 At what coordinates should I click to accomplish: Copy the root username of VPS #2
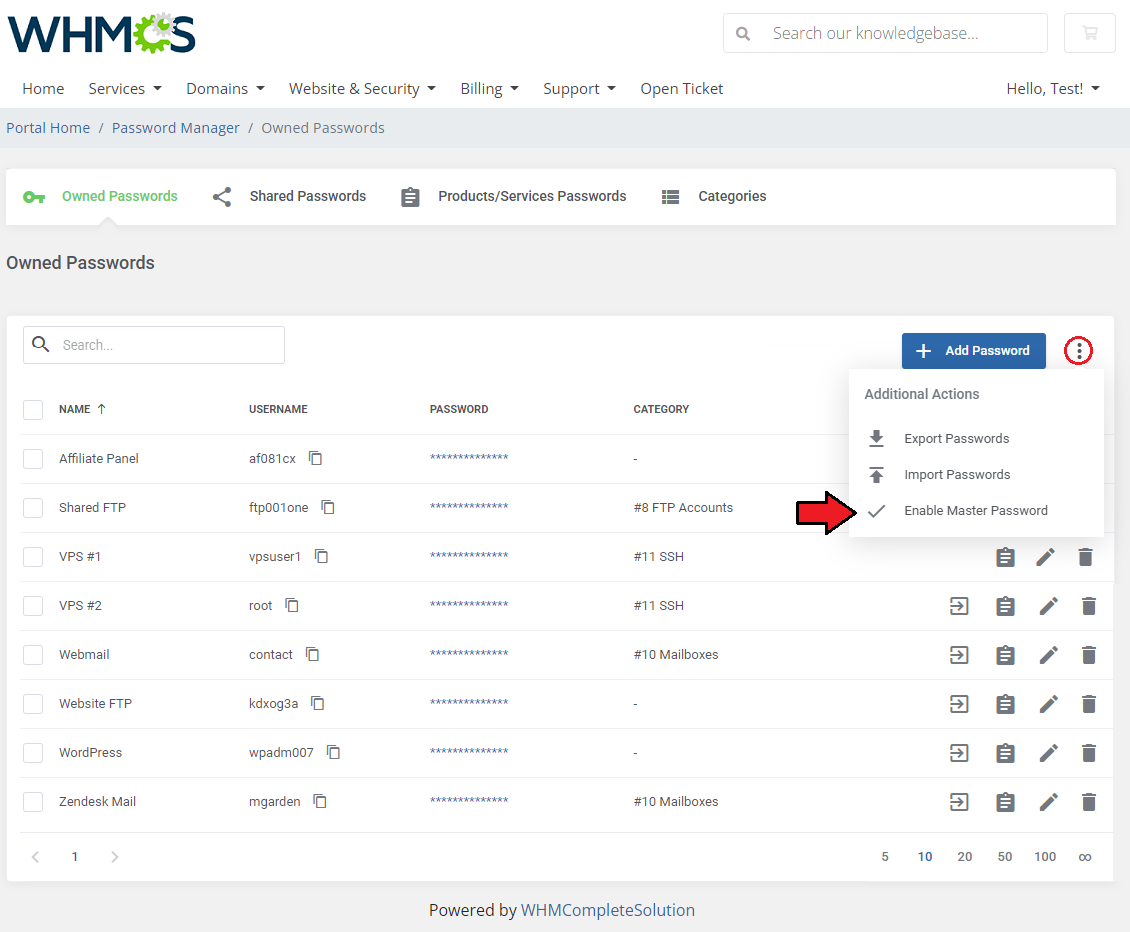coord(292,605)
